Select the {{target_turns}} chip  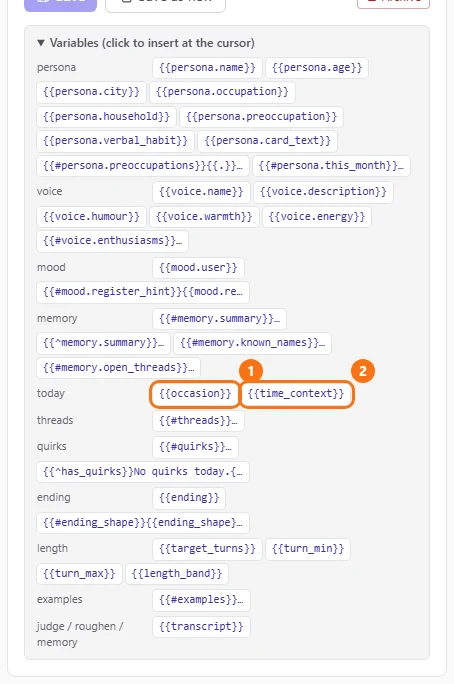click(207, 549)
